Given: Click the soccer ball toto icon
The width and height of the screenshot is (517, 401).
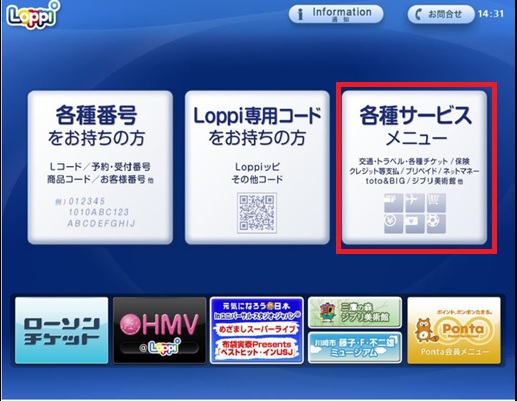Looking at the screenshot, I should pyautogui.click(x=436, y=223).
